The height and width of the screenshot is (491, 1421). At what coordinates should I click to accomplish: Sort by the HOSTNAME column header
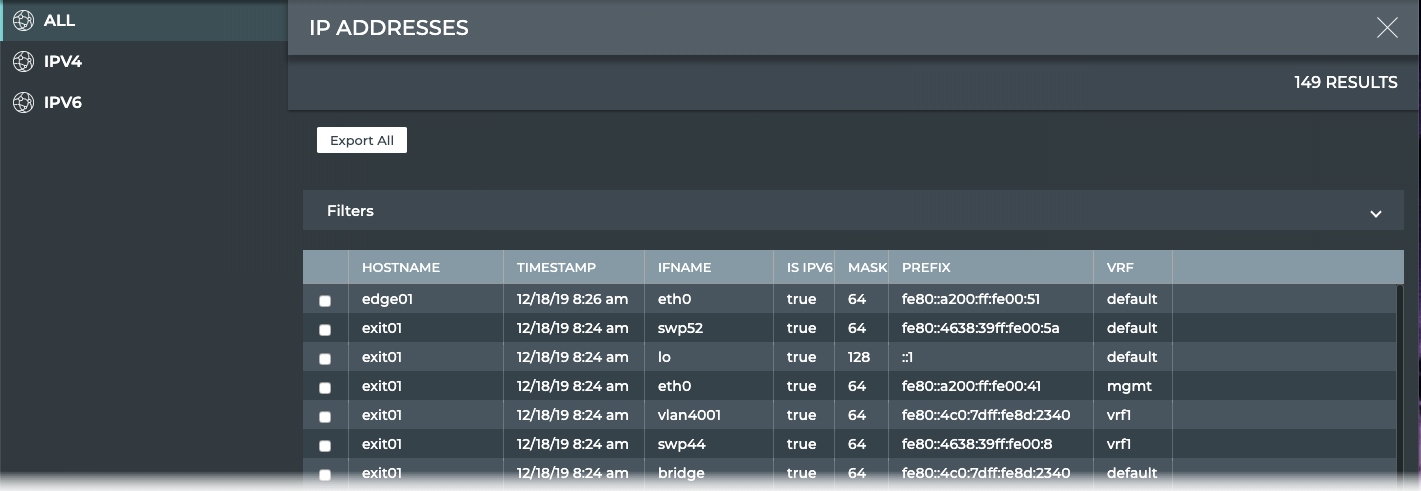pyautogui.click(x=401, y=268)
